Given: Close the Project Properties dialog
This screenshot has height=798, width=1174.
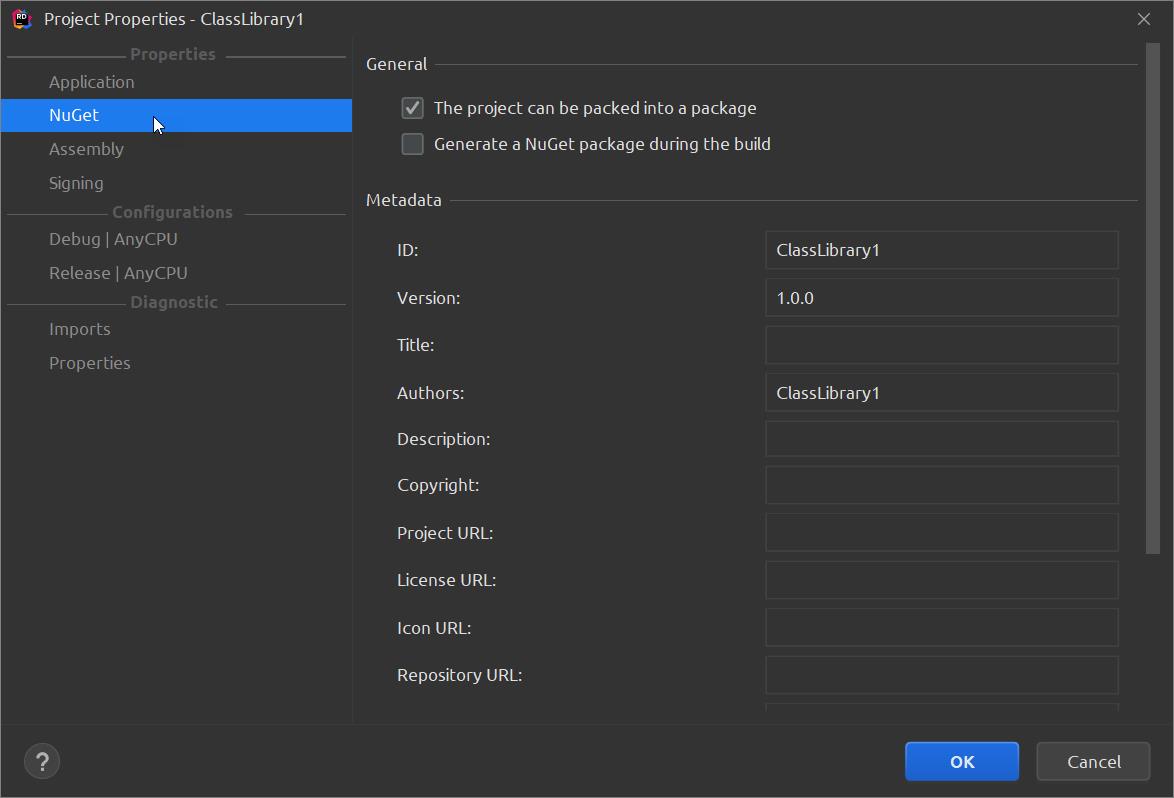Looking at the screenshot, I should click(x=1144, y=19).
